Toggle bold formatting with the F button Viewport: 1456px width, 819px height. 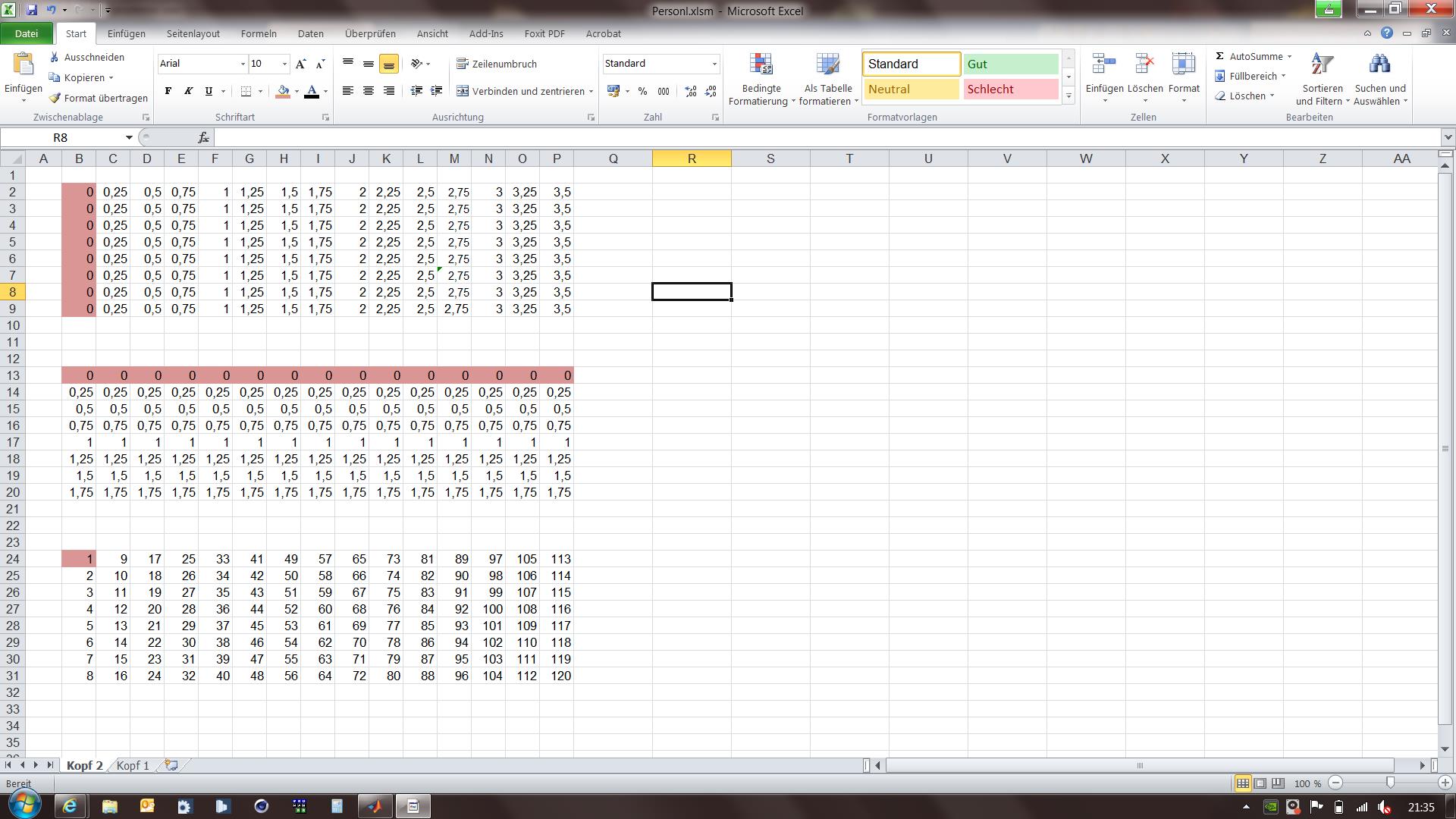[x=168, y=91]
